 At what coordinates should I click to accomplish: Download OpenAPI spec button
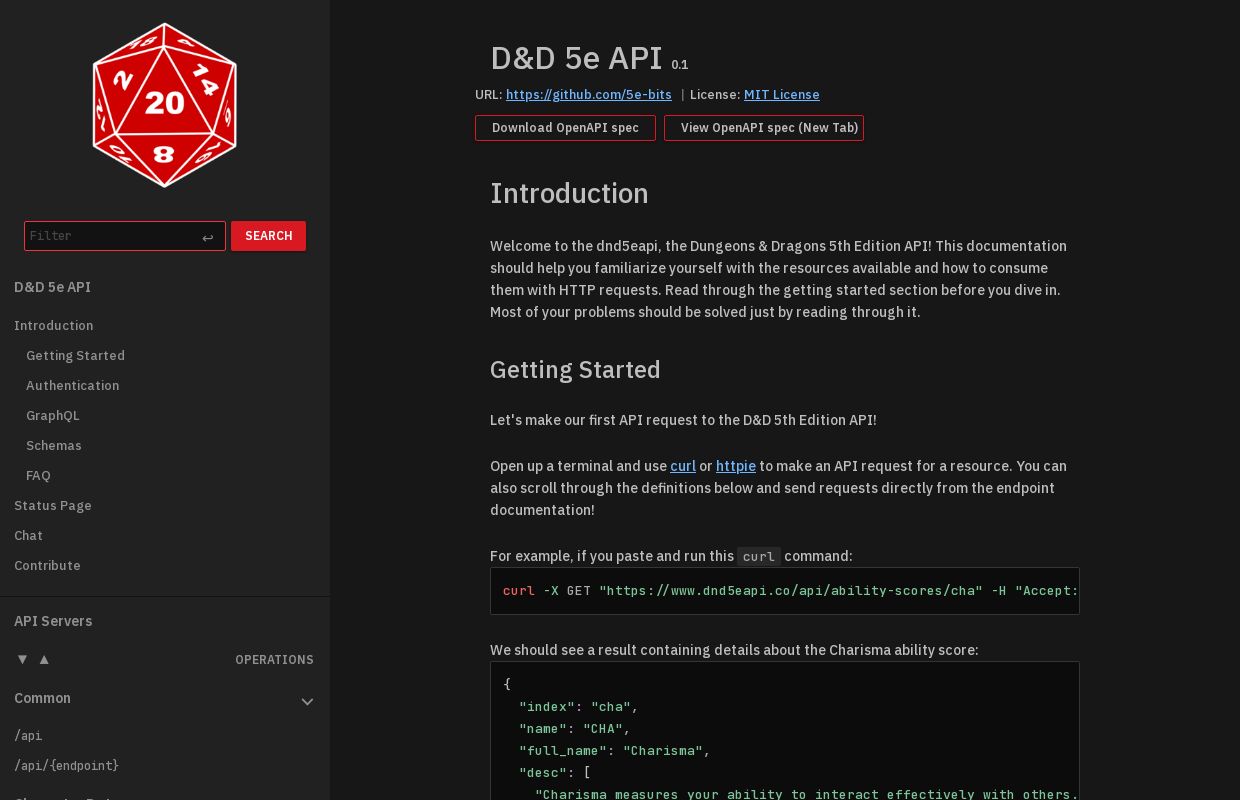(x=565, y=128)
